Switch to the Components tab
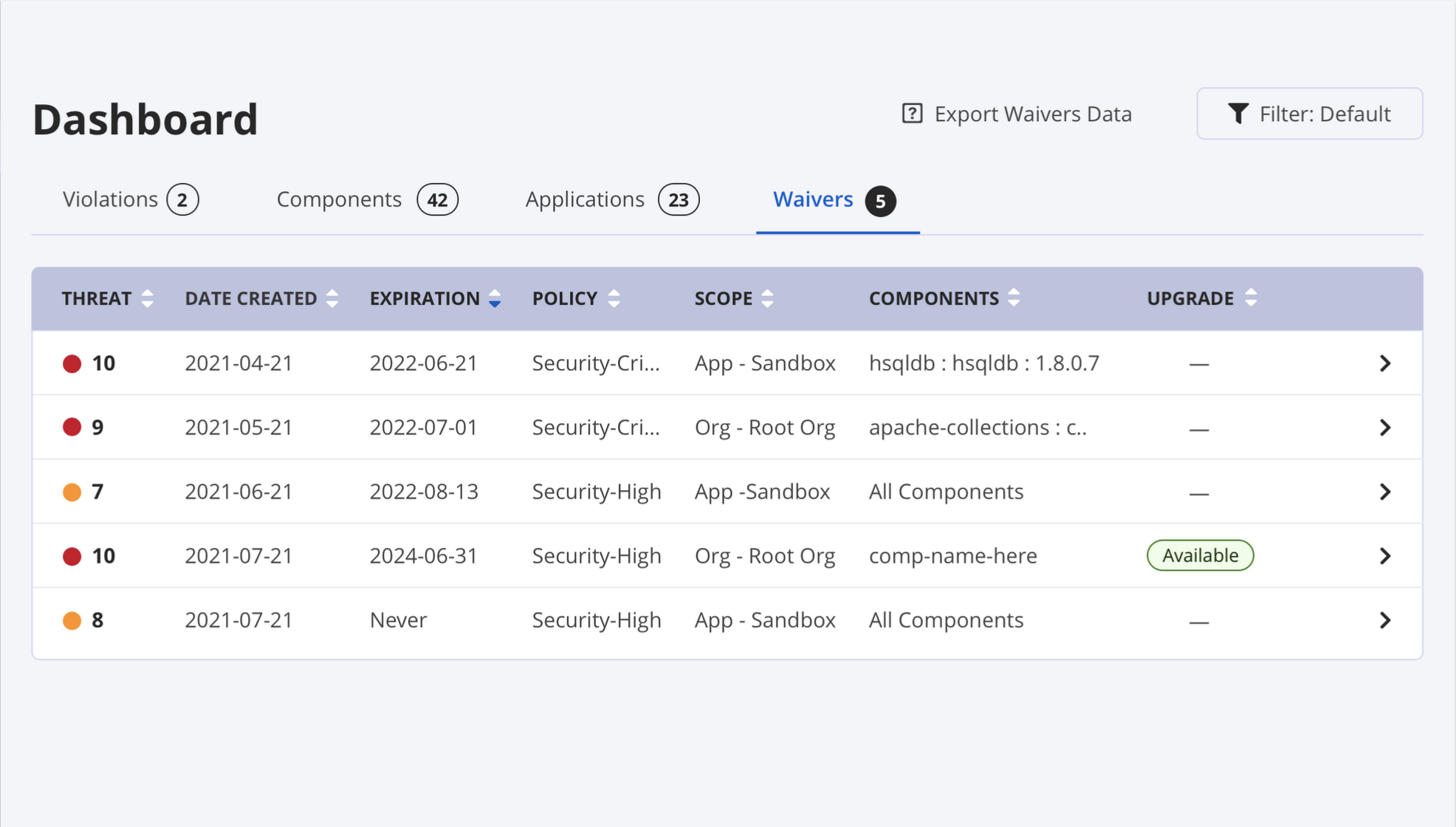The image size is (1456, 827). [367, 200]
